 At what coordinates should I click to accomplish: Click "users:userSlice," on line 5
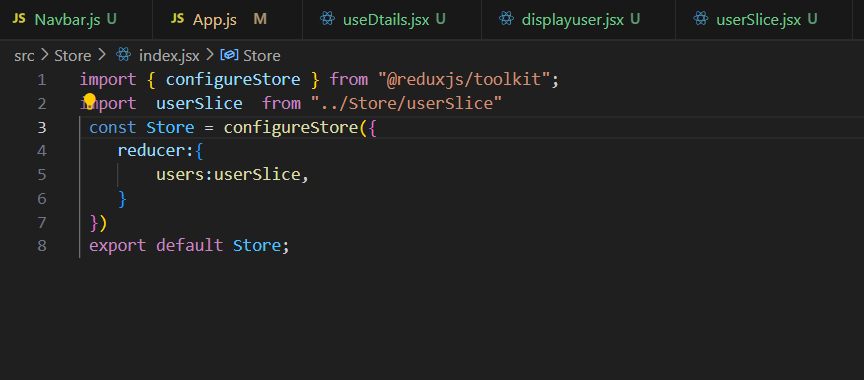(x=233, y=175)
